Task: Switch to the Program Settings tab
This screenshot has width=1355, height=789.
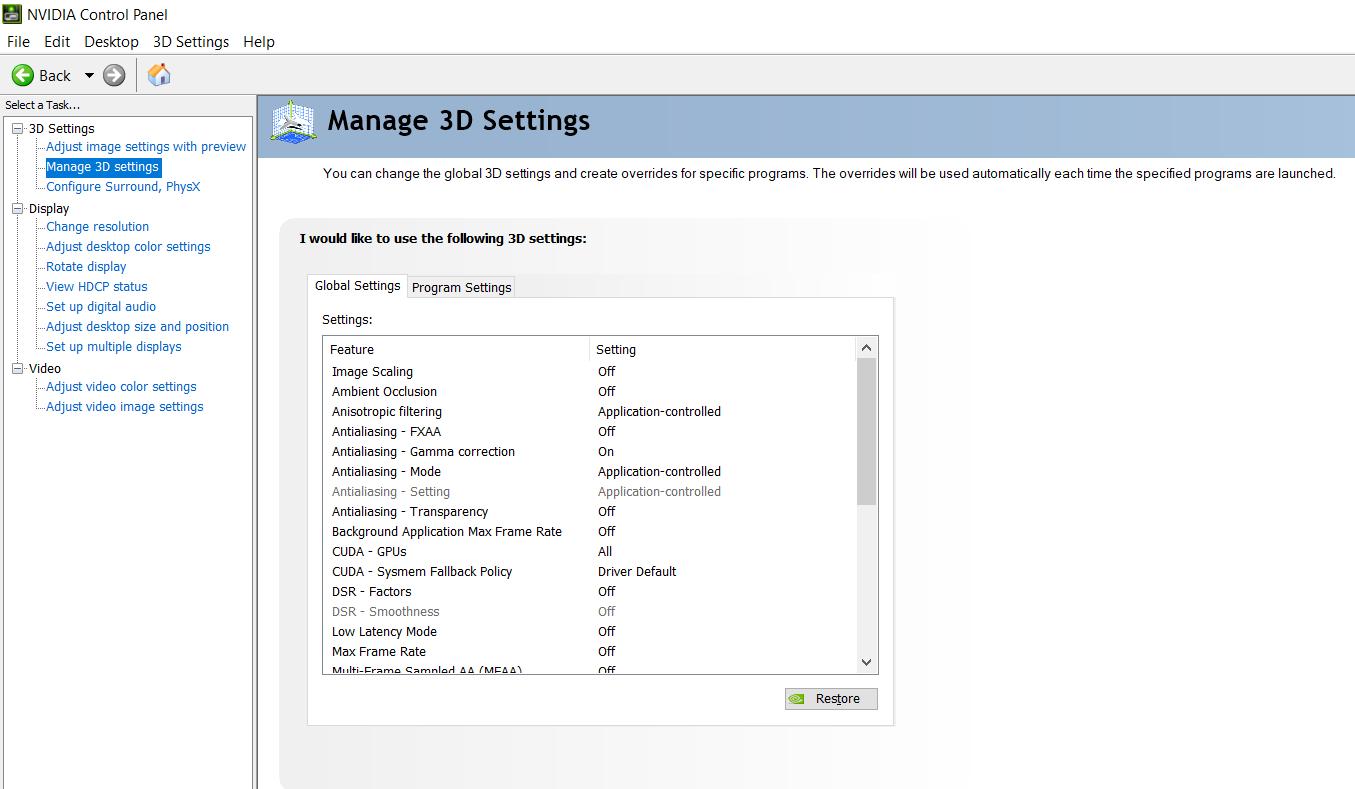Action: (x=462, y=287)
